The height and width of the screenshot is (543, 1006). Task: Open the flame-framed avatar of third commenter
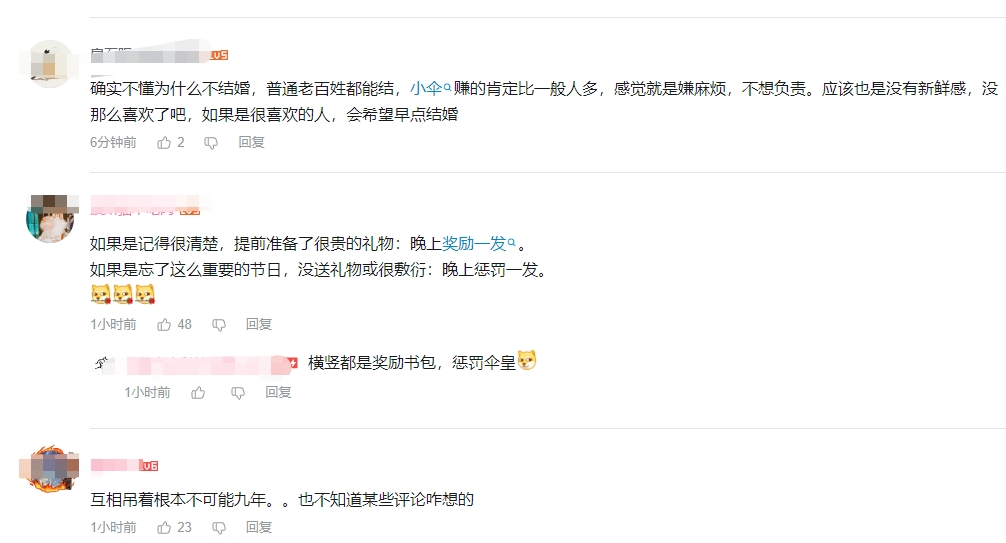click(50, 469)
